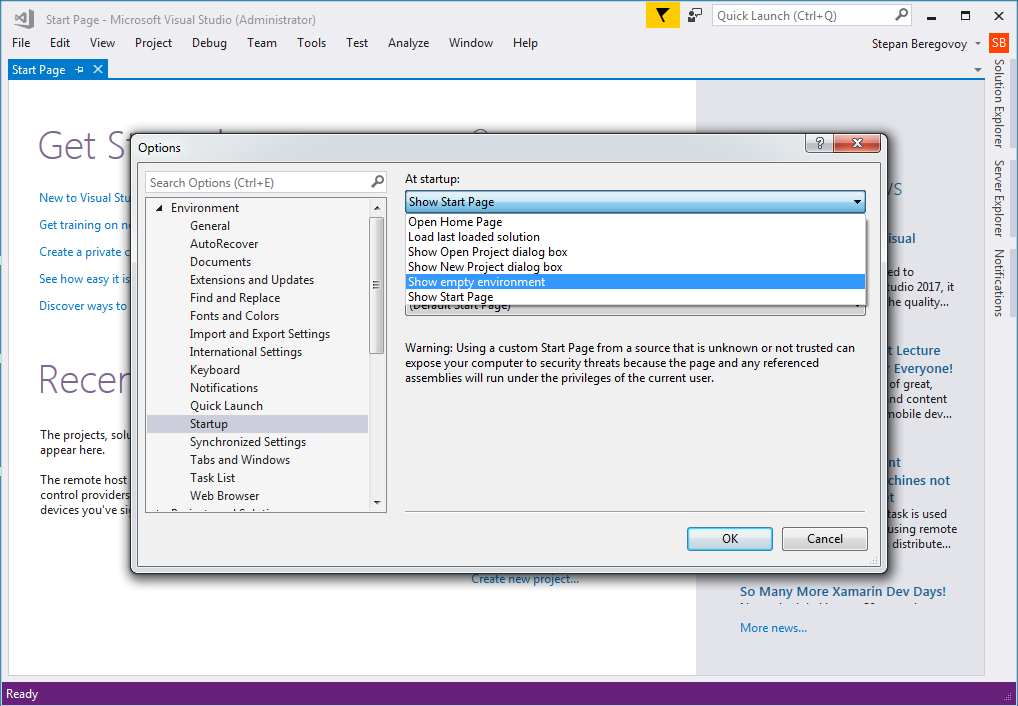Open the user account dropdown next to Stepan Beregovoy
1018x706 pixels.
[978, 44]
